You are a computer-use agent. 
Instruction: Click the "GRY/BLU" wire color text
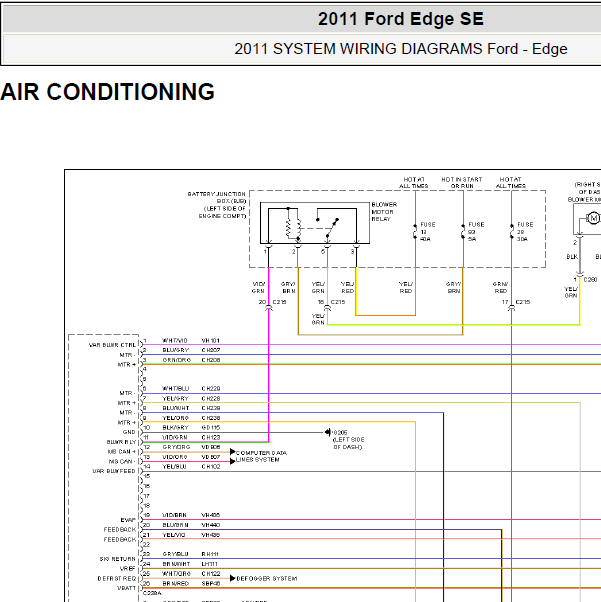pyautogui.click(x=175, y=554)
